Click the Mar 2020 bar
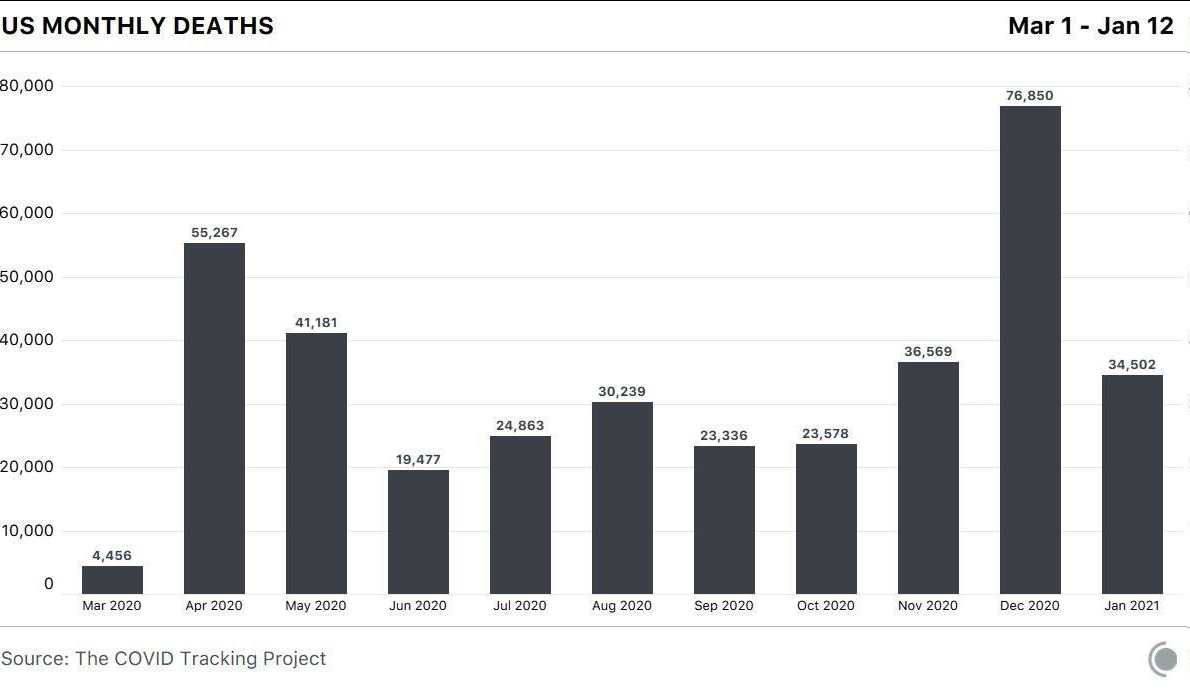The width and height of the screenshot is (1190, 696). (x=112, y=580)
